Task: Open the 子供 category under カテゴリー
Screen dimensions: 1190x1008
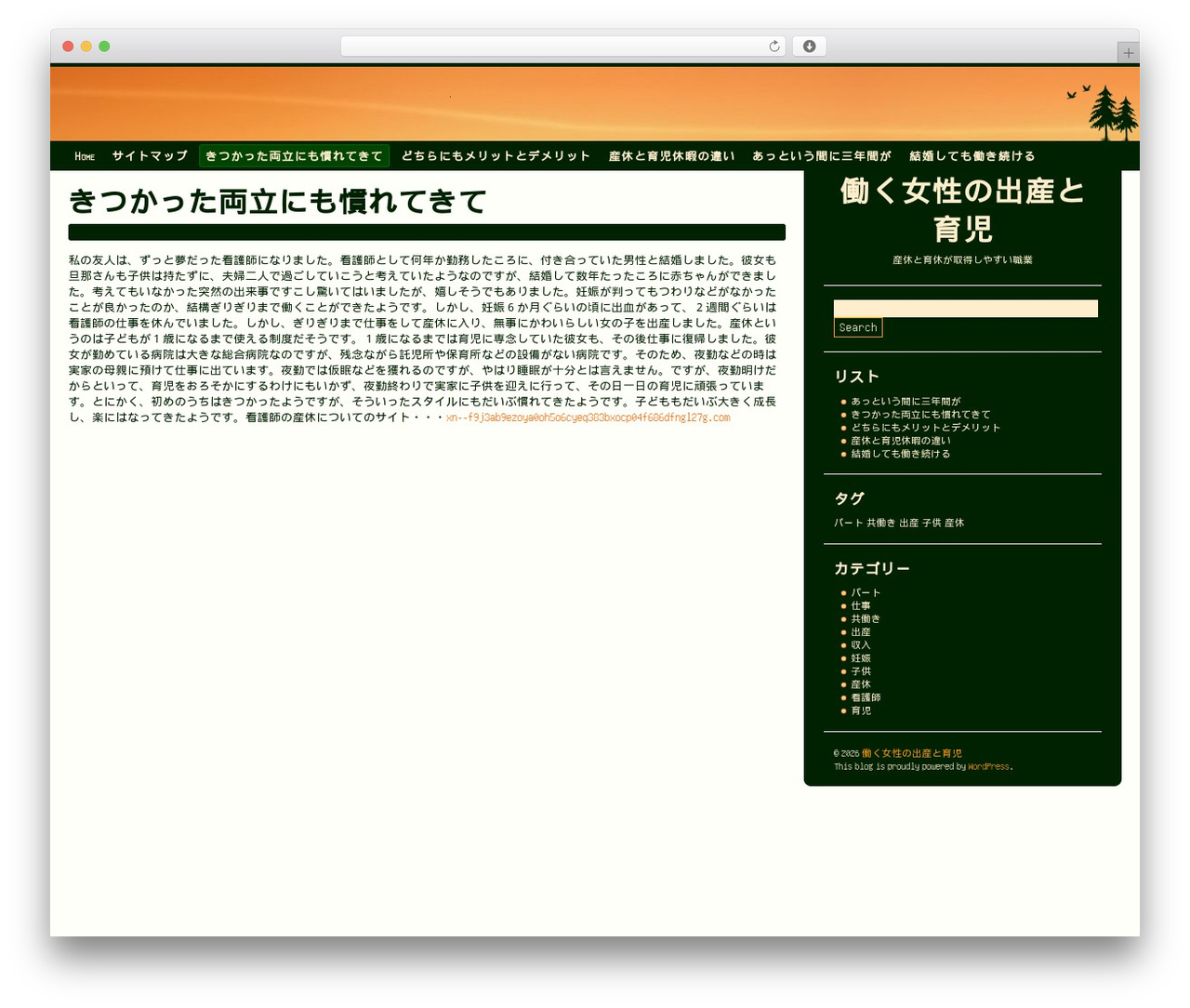Action: click(861, 670)
